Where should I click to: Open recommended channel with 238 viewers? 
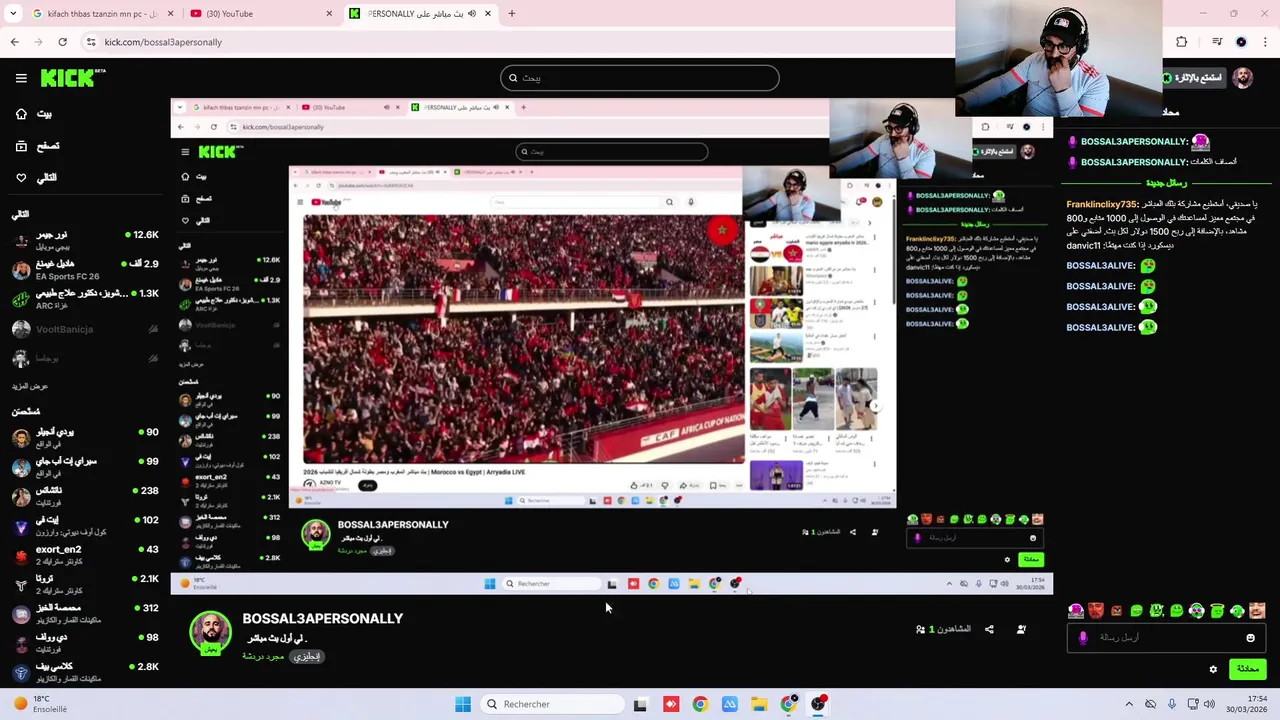click(85, 496)
